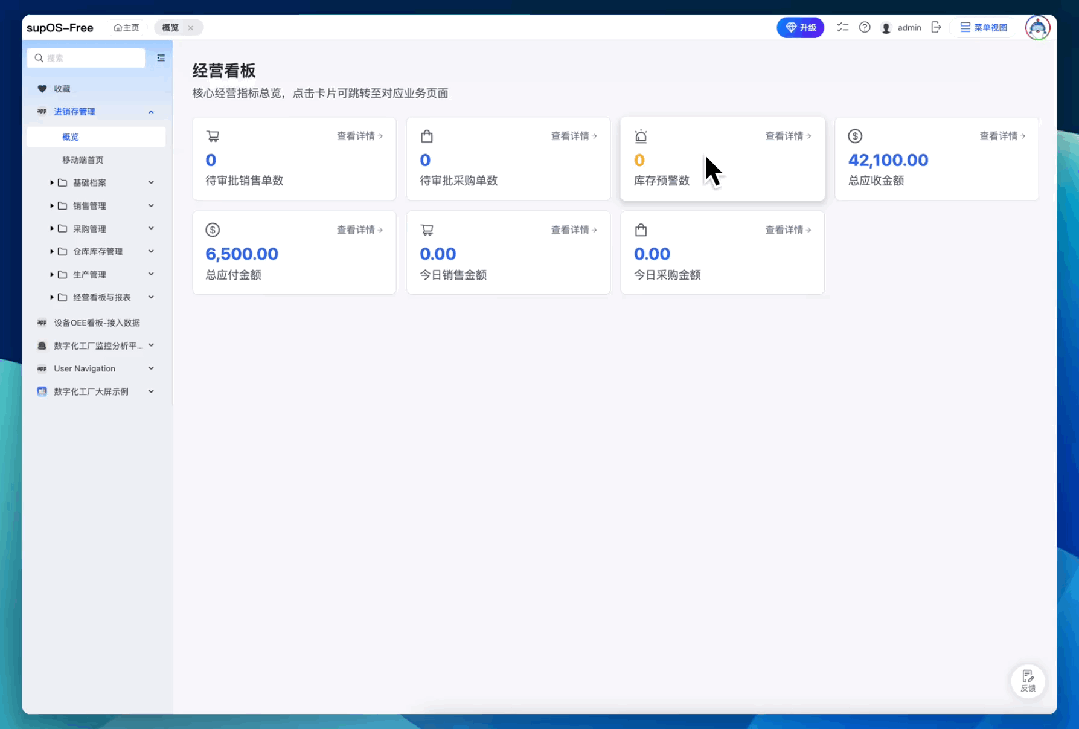Collapse sidebar using the menu fold icon
This screenshot has width=1079, height=729.
[x=161, y=58]
